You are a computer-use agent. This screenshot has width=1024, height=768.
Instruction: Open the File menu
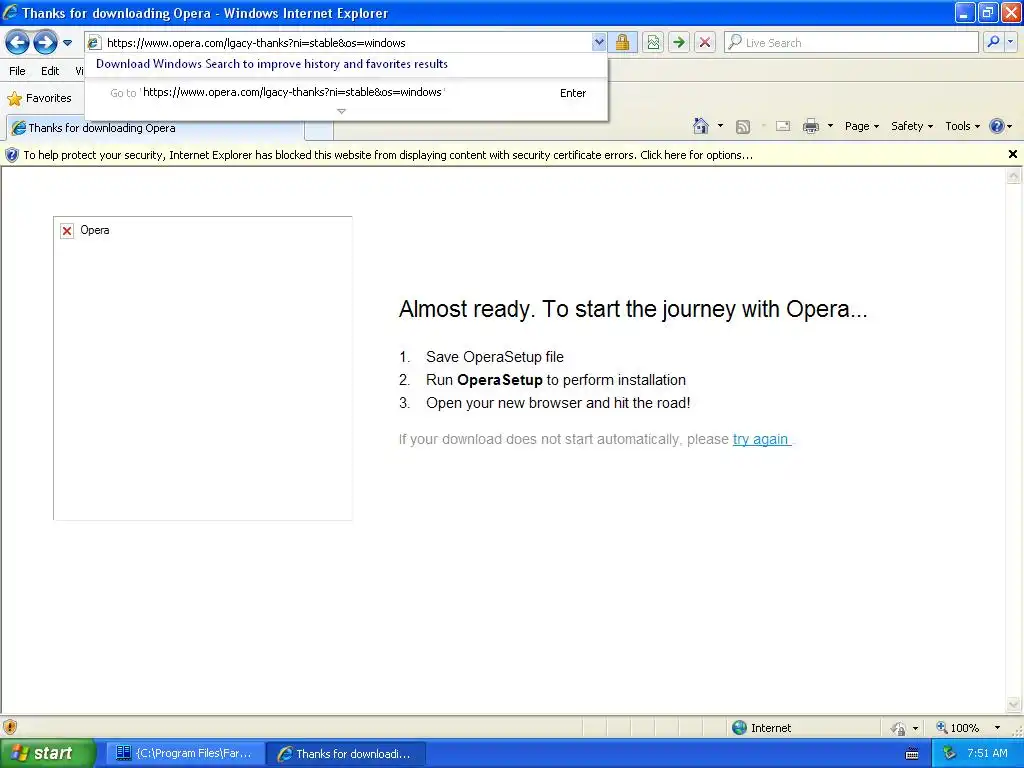[x=18, y=71]
